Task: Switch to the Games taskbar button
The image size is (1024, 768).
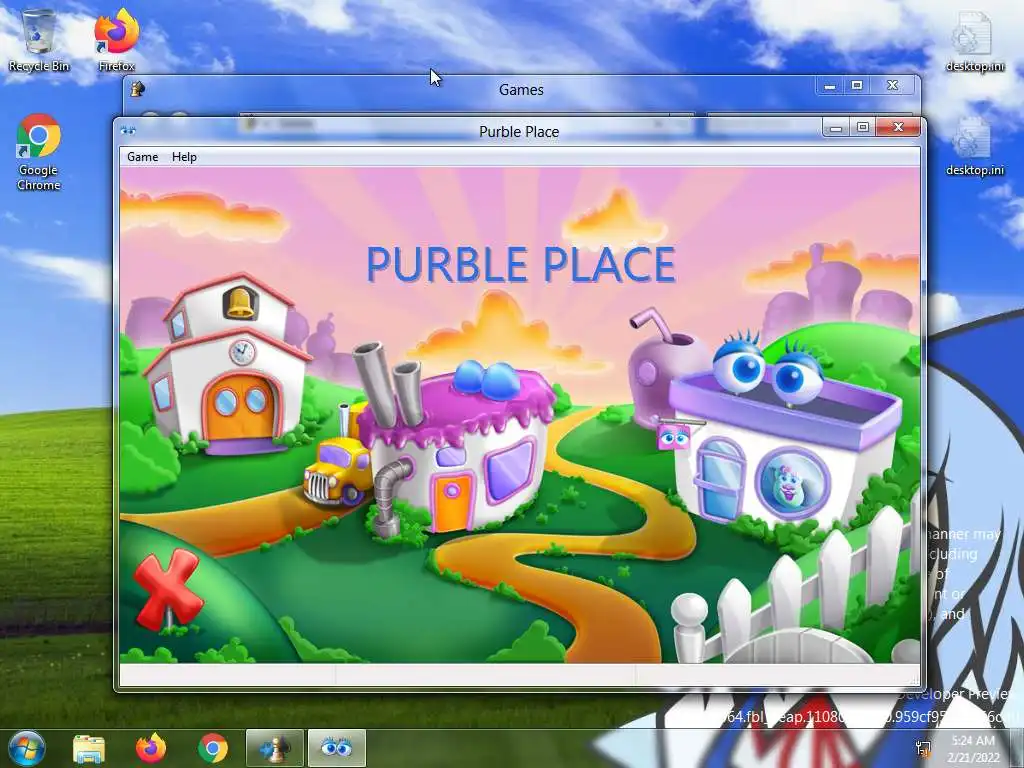Action: click(275, 749)
